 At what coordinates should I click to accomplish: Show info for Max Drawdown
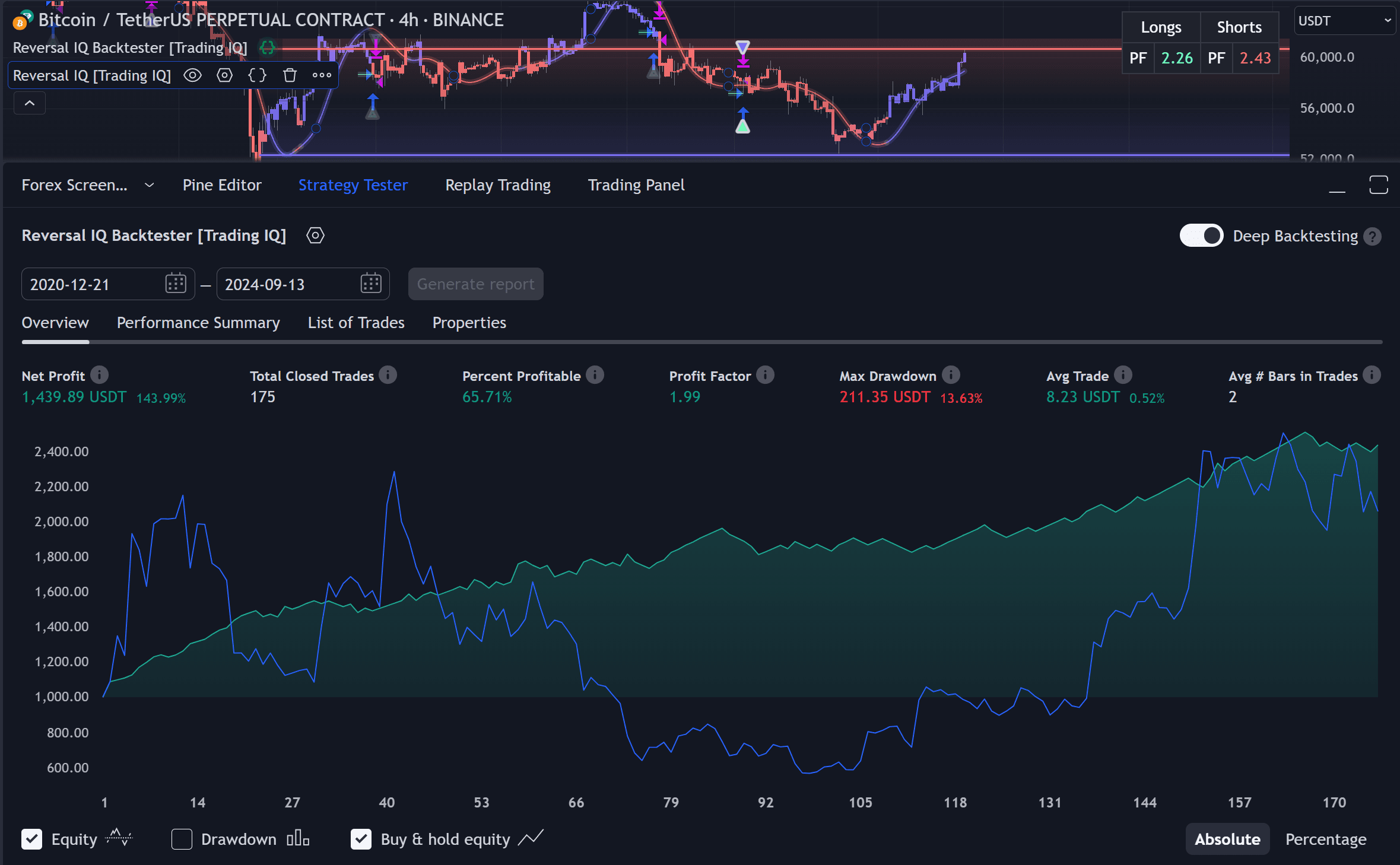click(x=951, y=375)
